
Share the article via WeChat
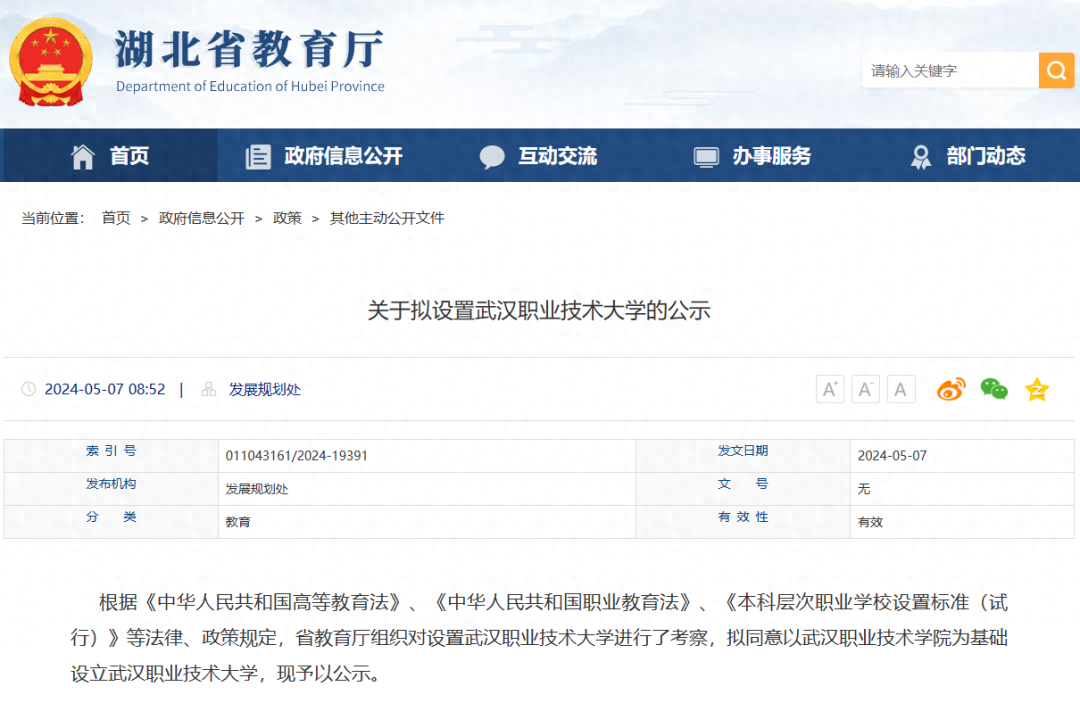(x=993, y=389)
